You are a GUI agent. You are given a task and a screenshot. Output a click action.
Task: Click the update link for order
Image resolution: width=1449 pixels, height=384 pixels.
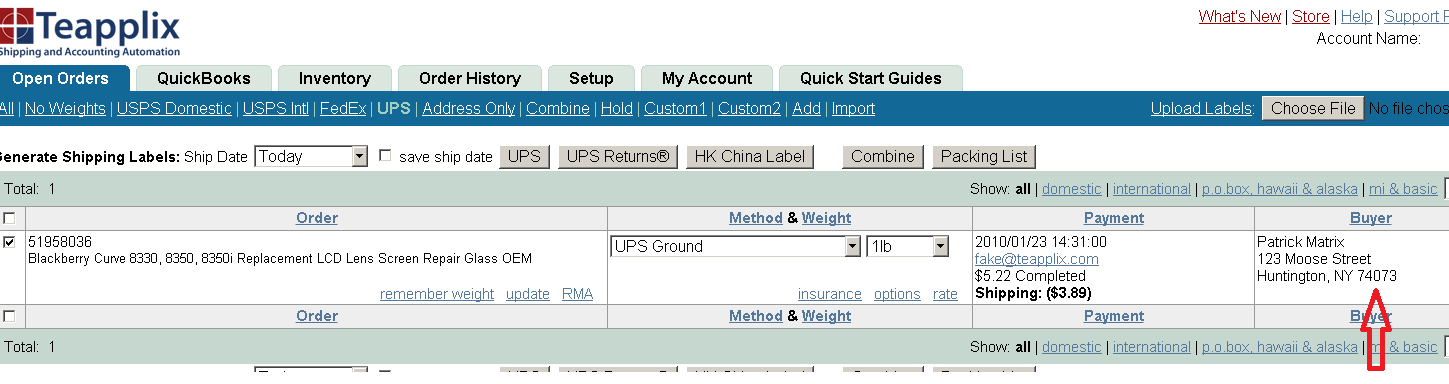528,294
